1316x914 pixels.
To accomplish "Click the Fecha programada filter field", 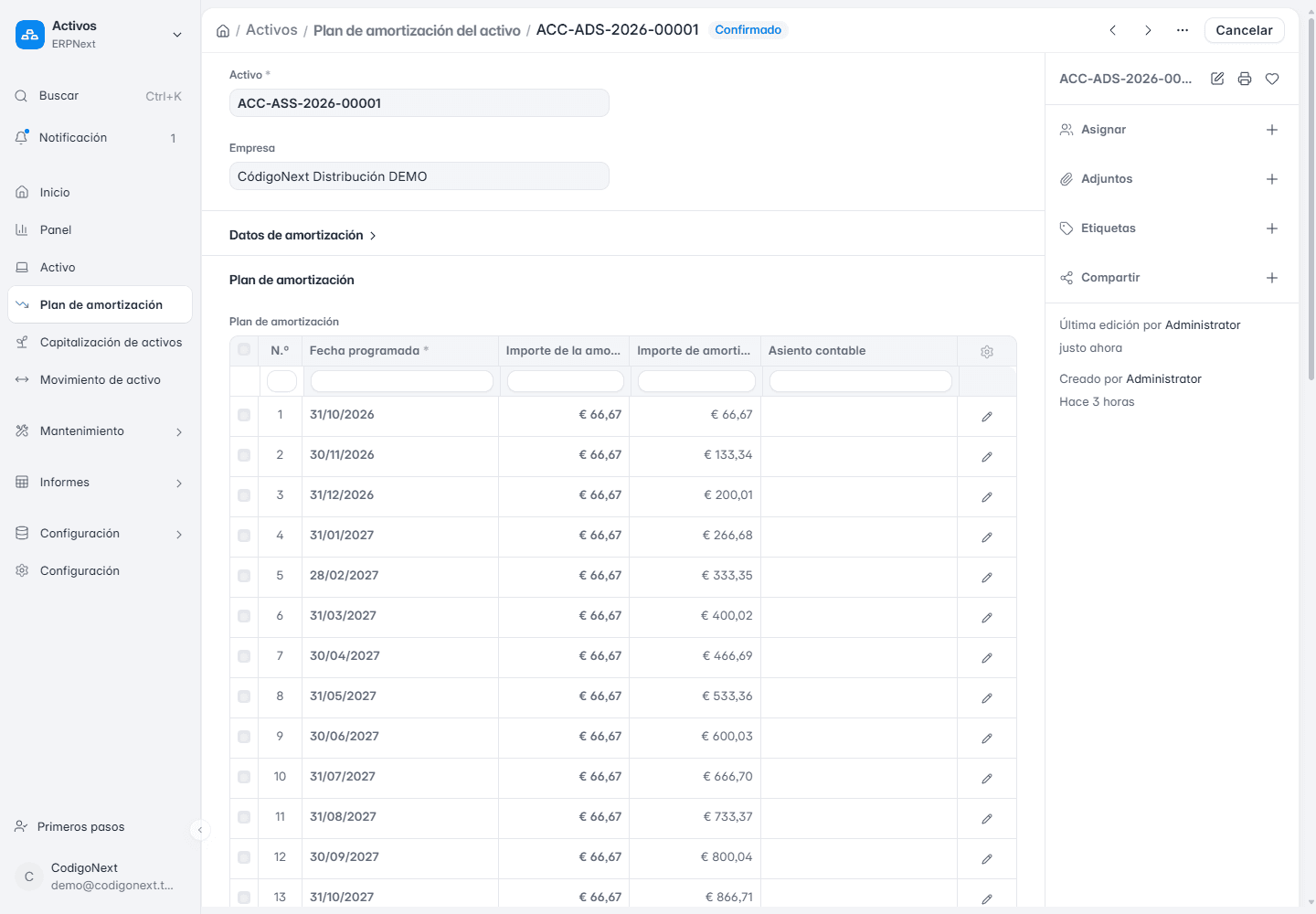I will click(x=402, y=381).
